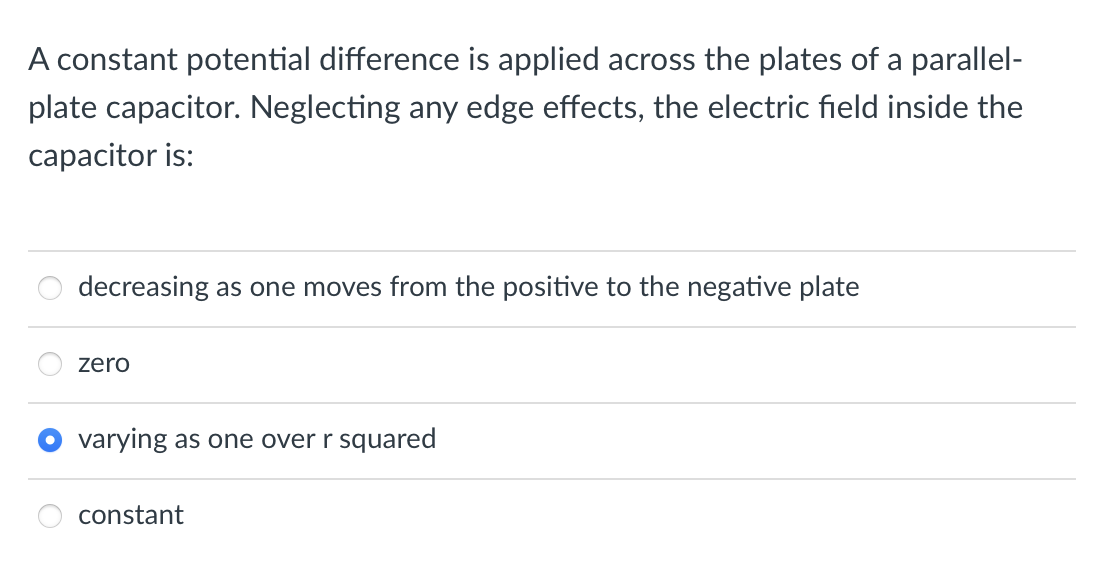Deselect "varying as one over r squared" option
The width and height of the screenshot is (1110, 586).
pyautogui.click(x=50, y=439)
